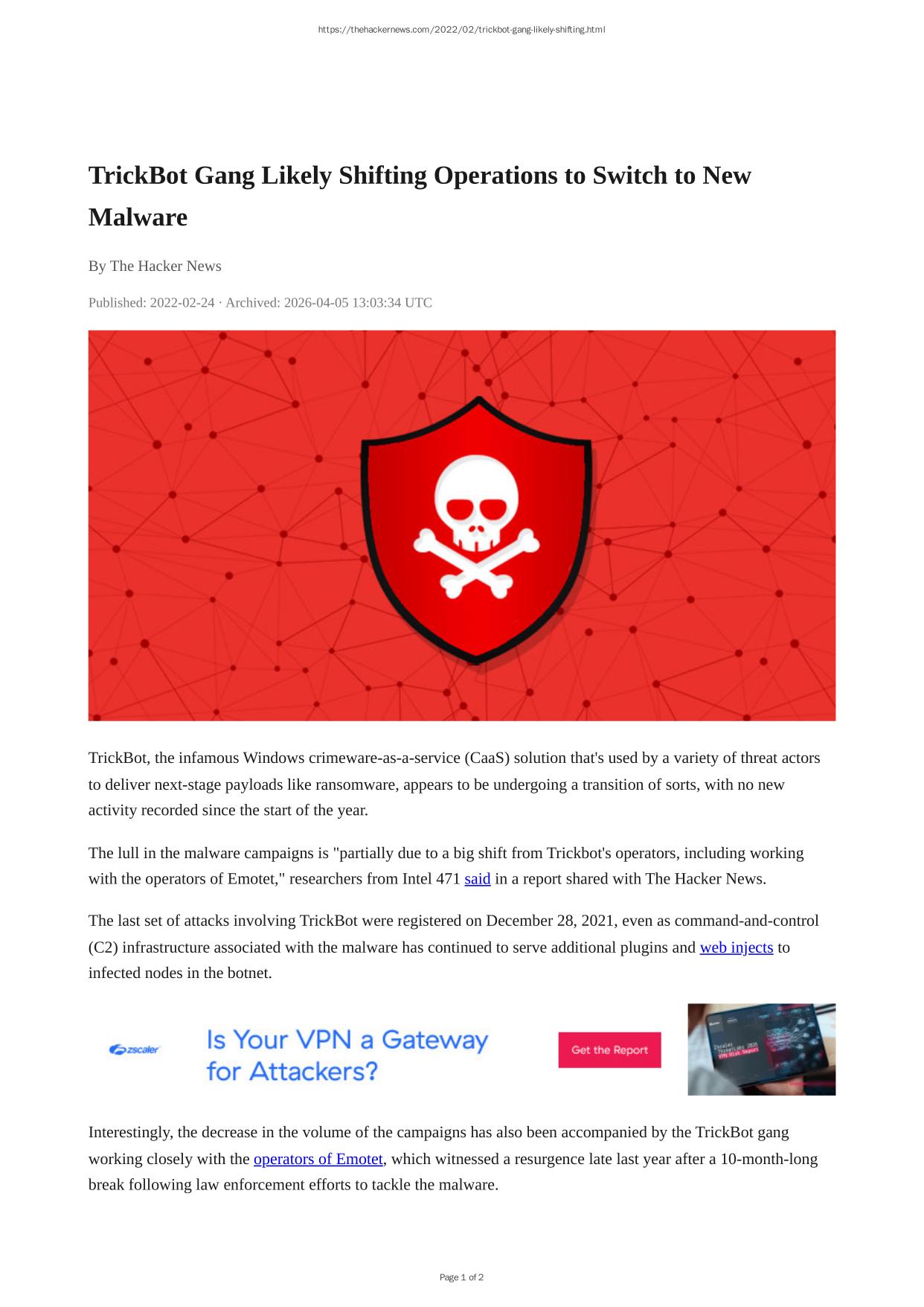Click the thehackernews.com URL at top
The height and width of the screenshot is (1307, 924).
tap(461, 30)
